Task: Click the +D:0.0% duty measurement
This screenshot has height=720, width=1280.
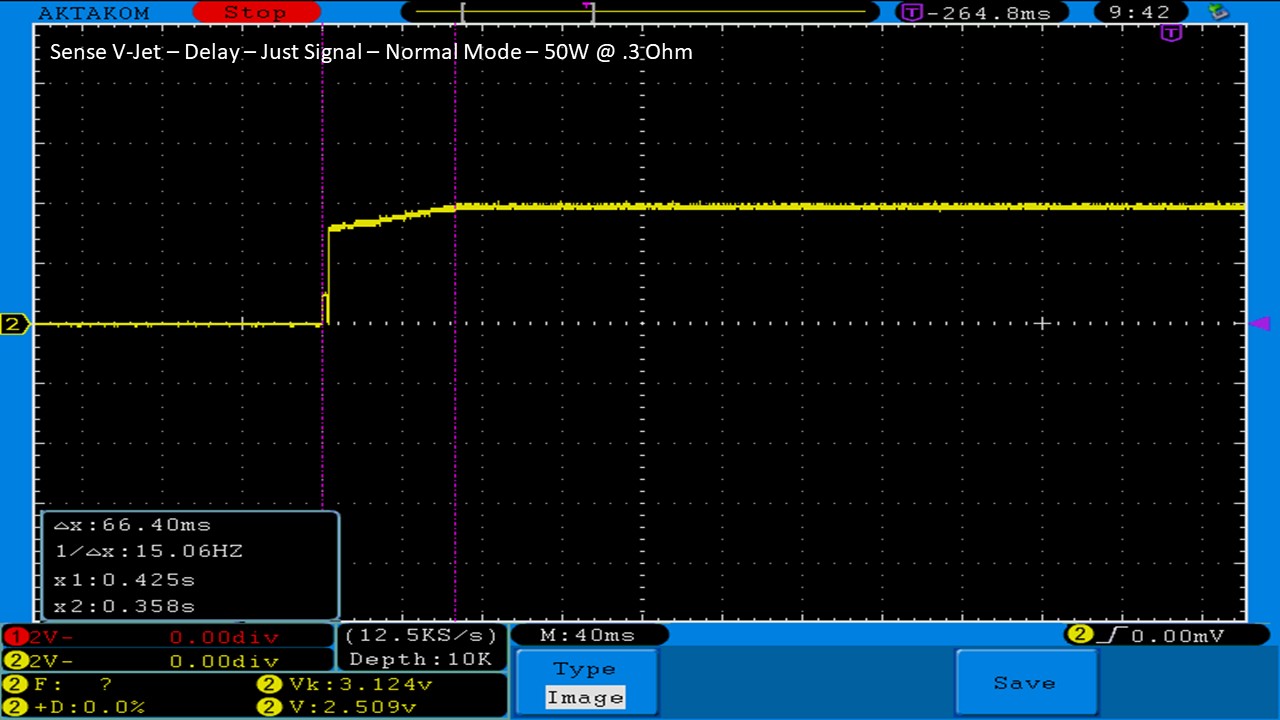Action: pos(77,707)
